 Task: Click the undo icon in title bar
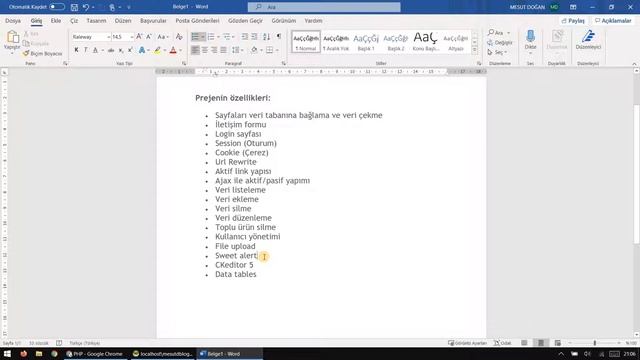tap(86, 7)
